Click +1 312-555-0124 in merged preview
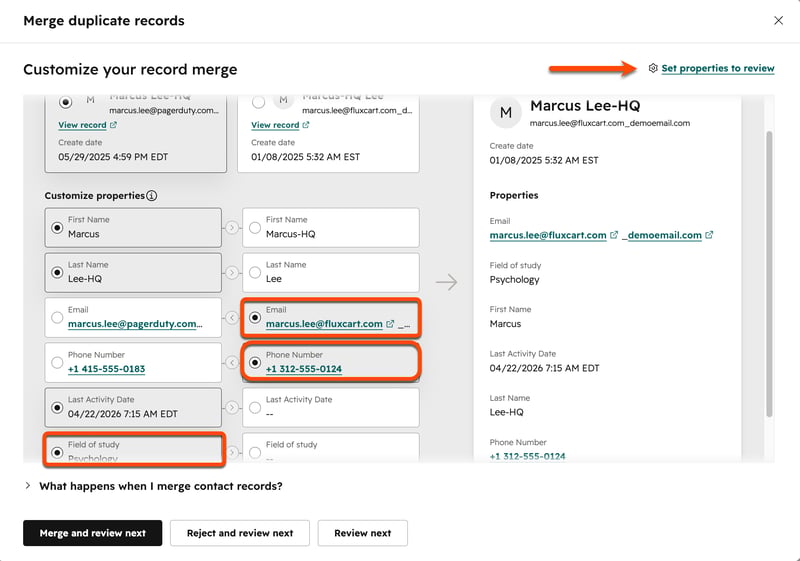 [528, 456]
